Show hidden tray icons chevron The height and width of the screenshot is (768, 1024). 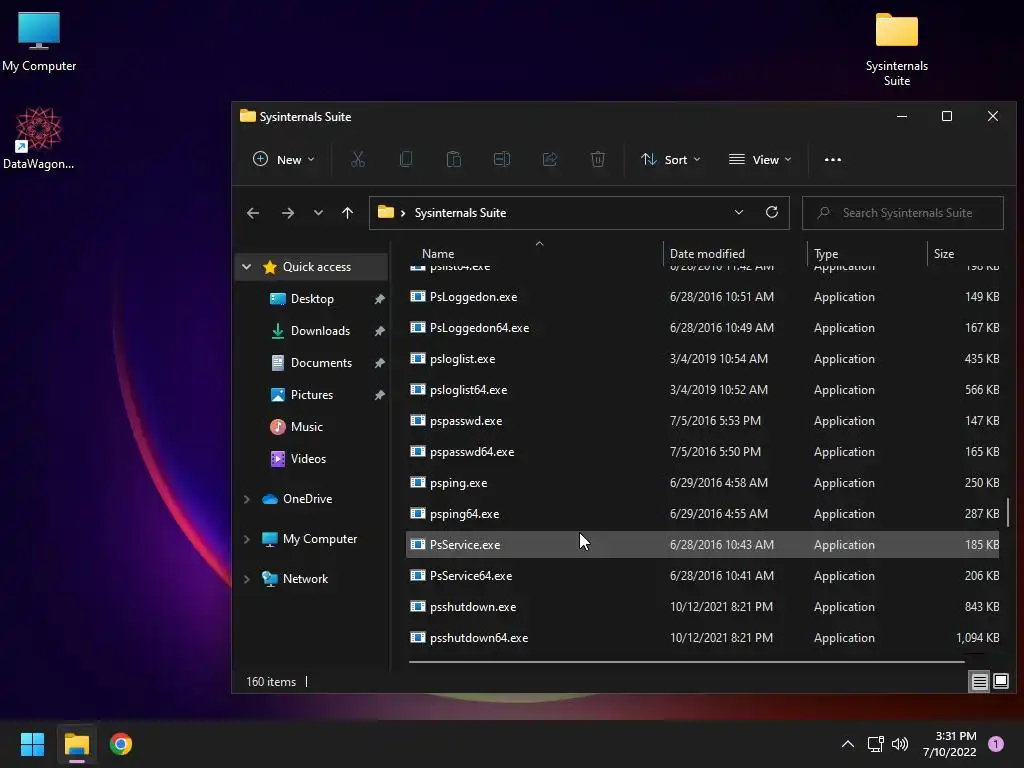click(848, 744)
